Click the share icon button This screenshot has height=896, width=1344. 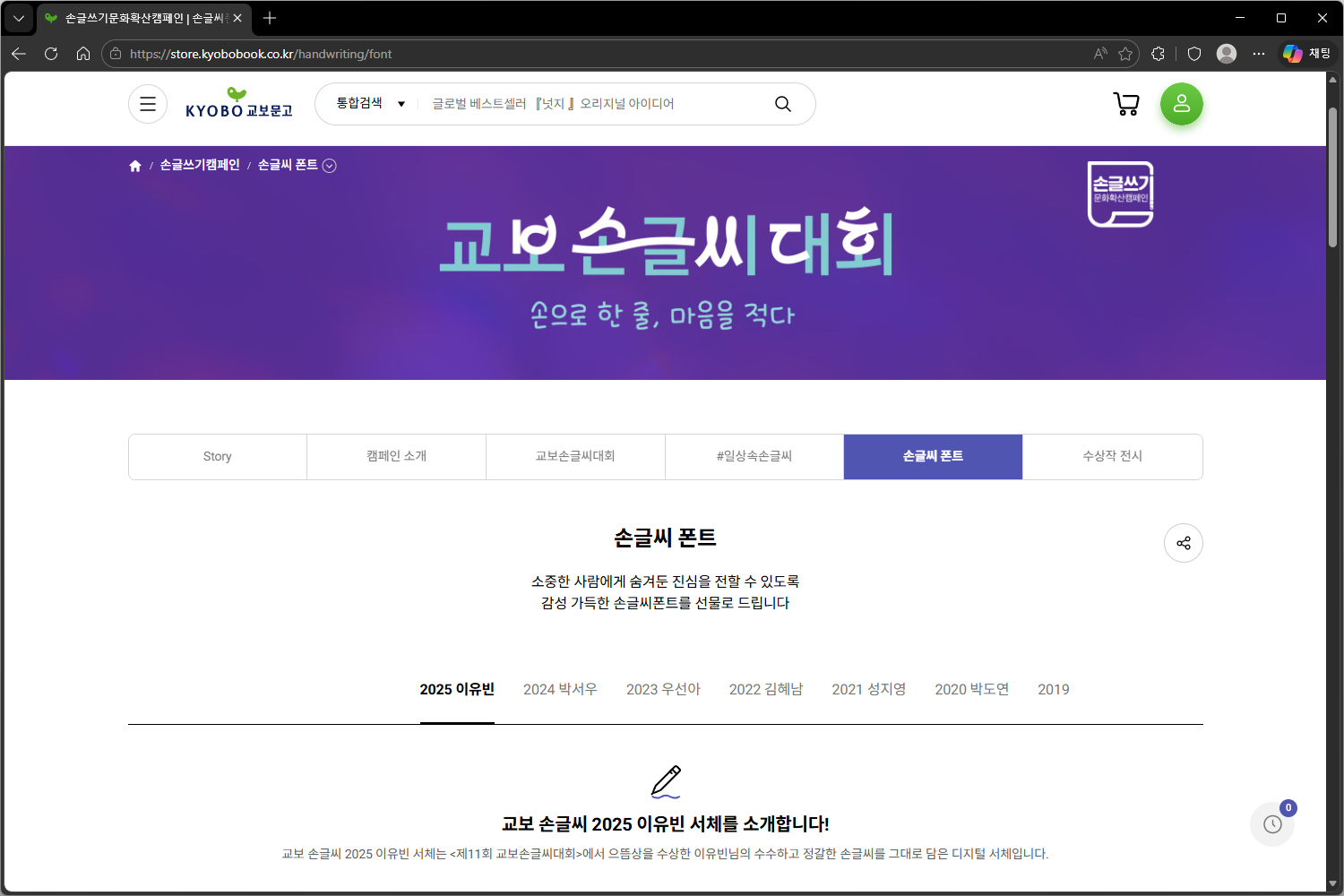[x=1184, y=543]
